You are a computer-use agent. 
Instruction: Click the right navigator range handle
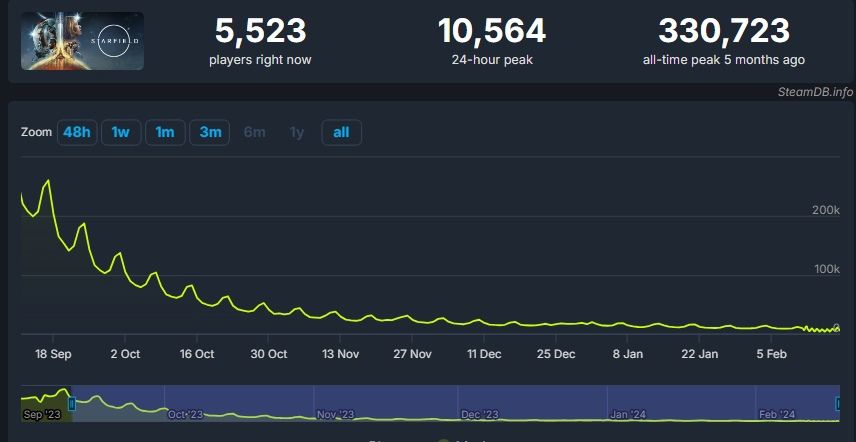point(840,403)
